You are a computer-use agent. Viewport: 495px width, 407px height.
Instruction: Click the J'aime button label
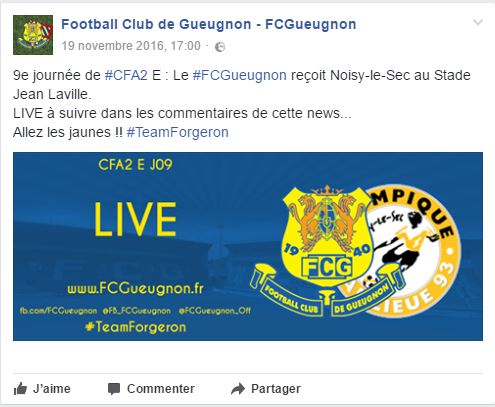(x=52, y=389)
